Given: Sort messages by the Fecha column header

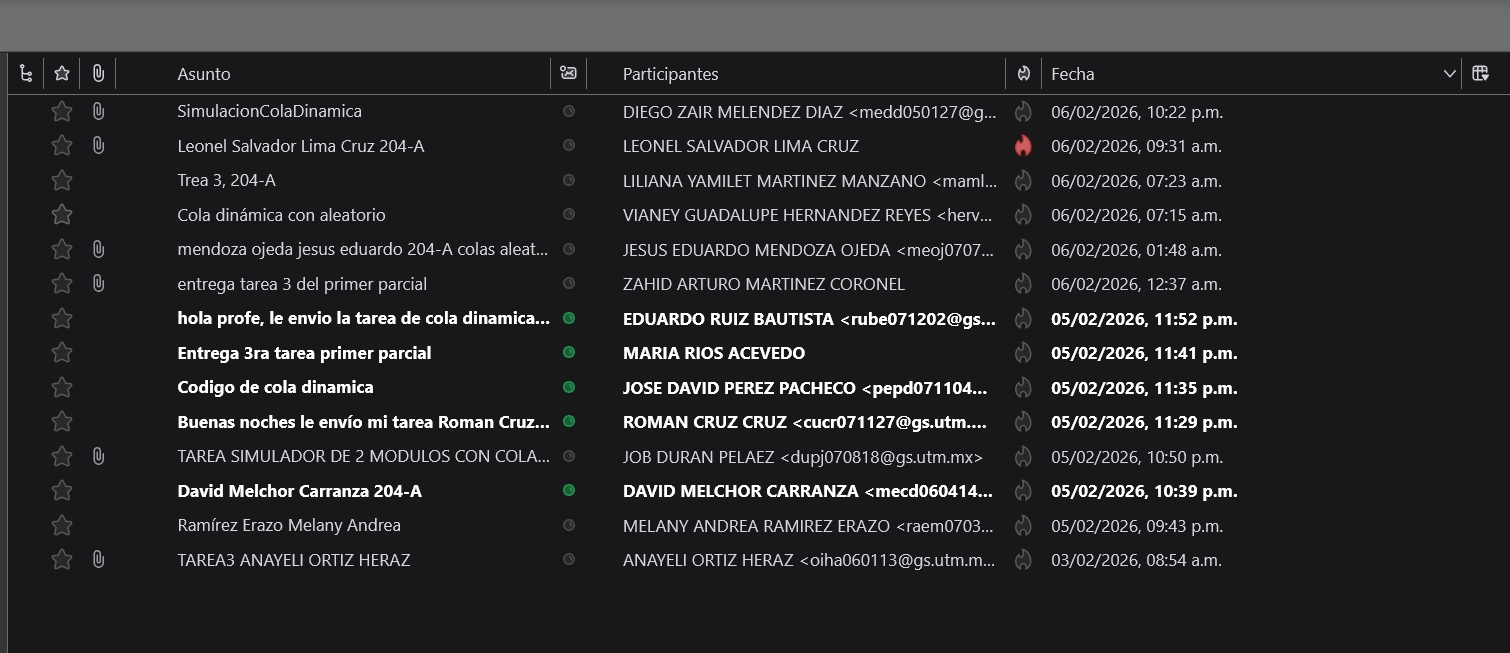Looking at the screenshot, I should coord(1073,74).
